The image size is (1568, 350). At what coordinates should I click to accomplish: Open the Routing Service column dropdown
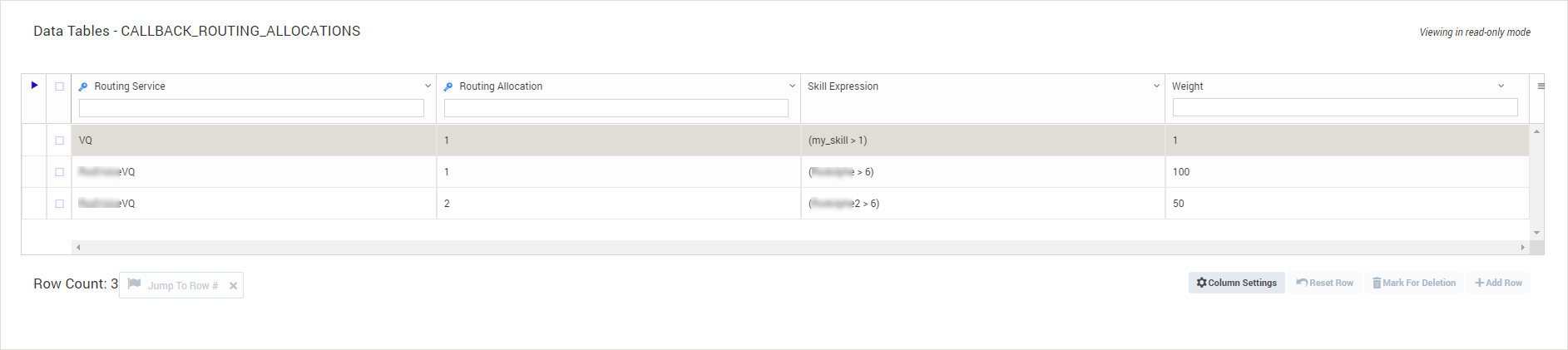coord(428,86)
